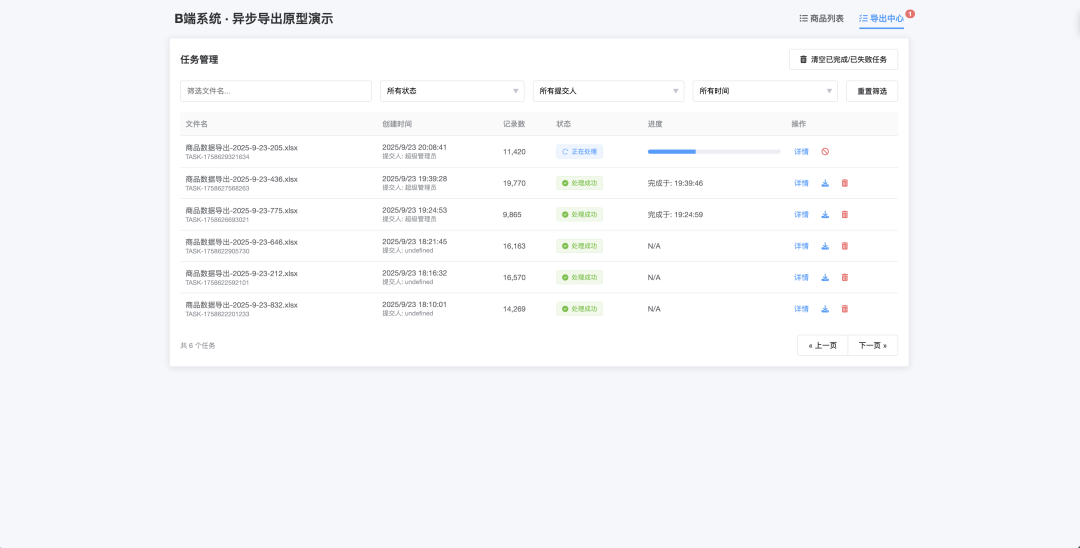The image size is (1080, 548).
Task: Delete the export task ending 646.xlsx
Action: pos(844,246)
